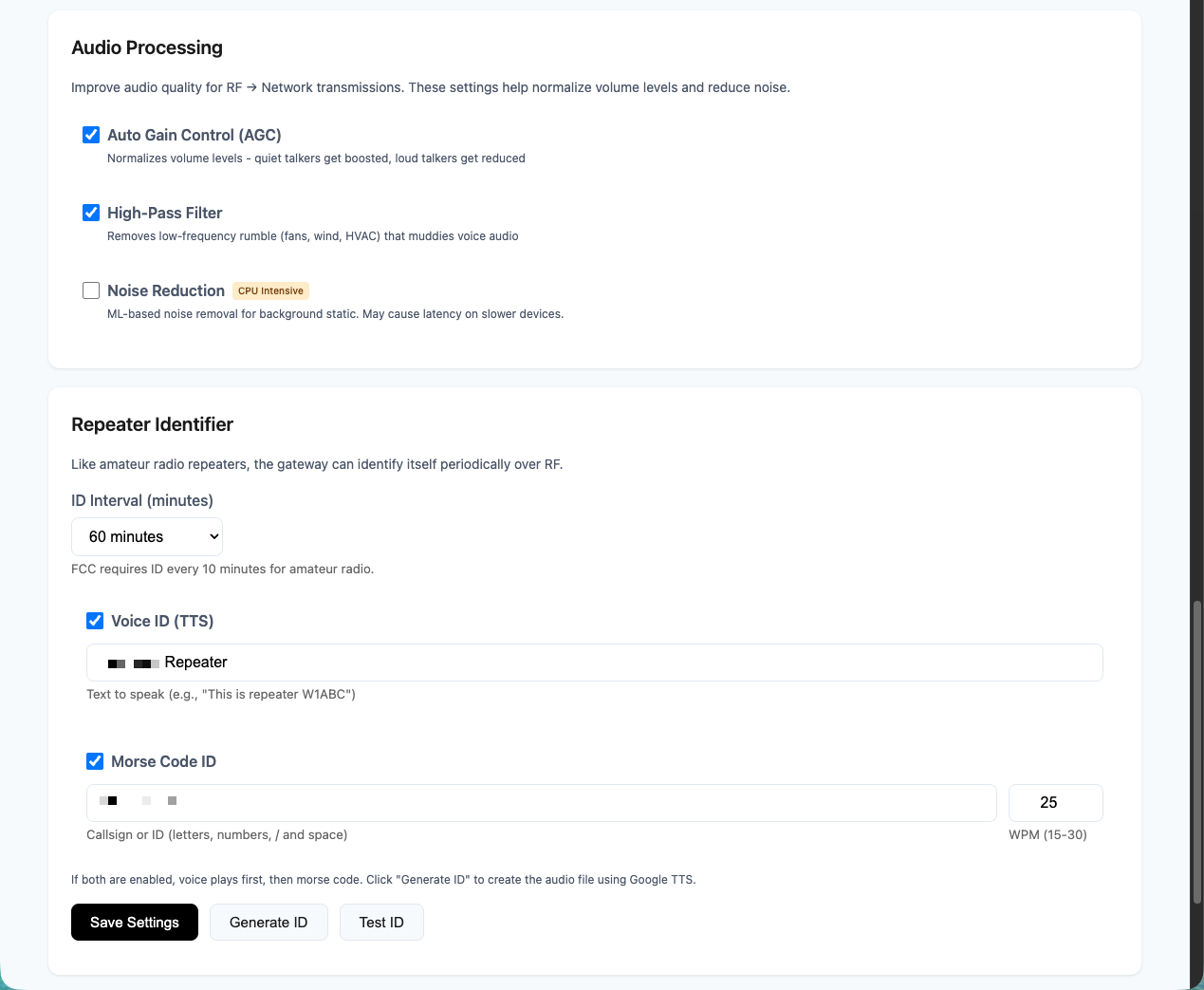1204x990 pixels.
Task: Click the "Noise Reduction" label text
Action: pos(166,290)
